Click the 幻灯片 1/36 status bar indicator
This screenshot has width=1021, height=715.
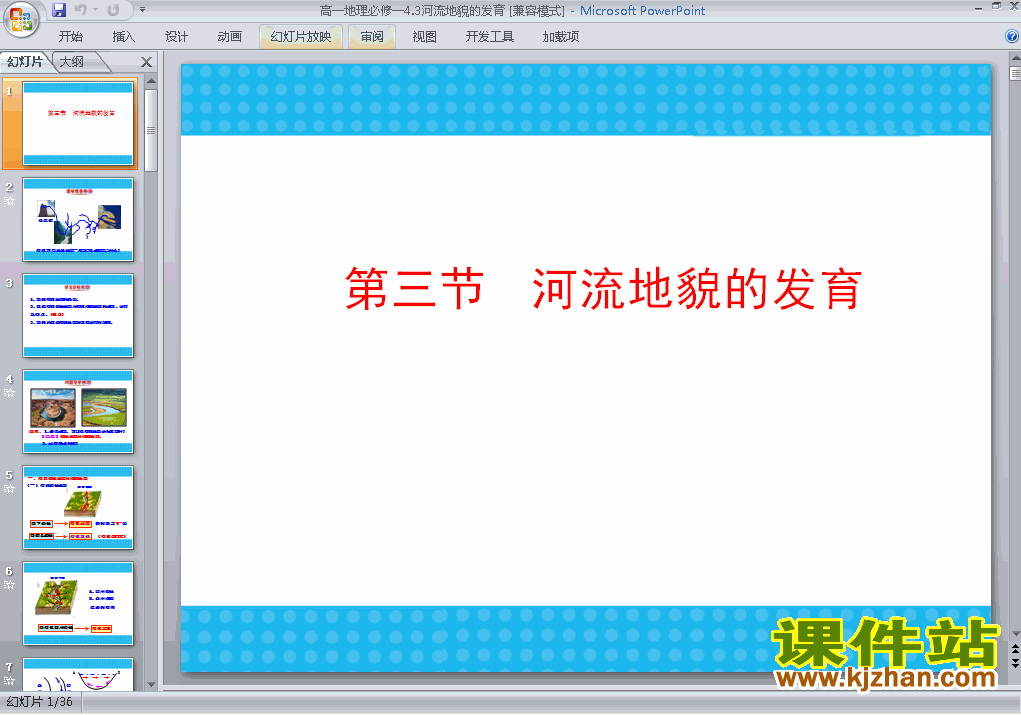pyautogui.click(x=39, y=702)
